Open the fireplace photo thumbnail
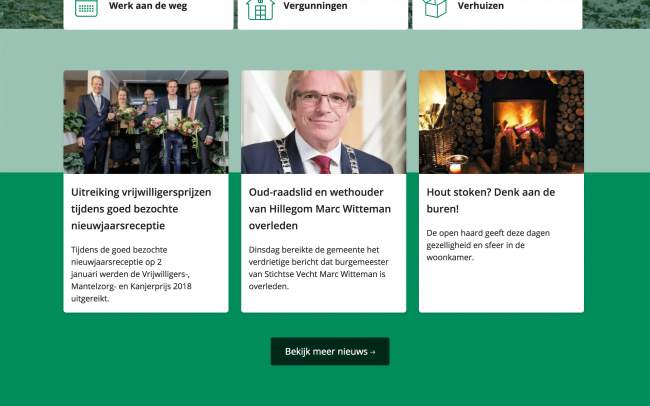Image resolution: width=650 pixels, height=406 pixels. coord(501,122)
